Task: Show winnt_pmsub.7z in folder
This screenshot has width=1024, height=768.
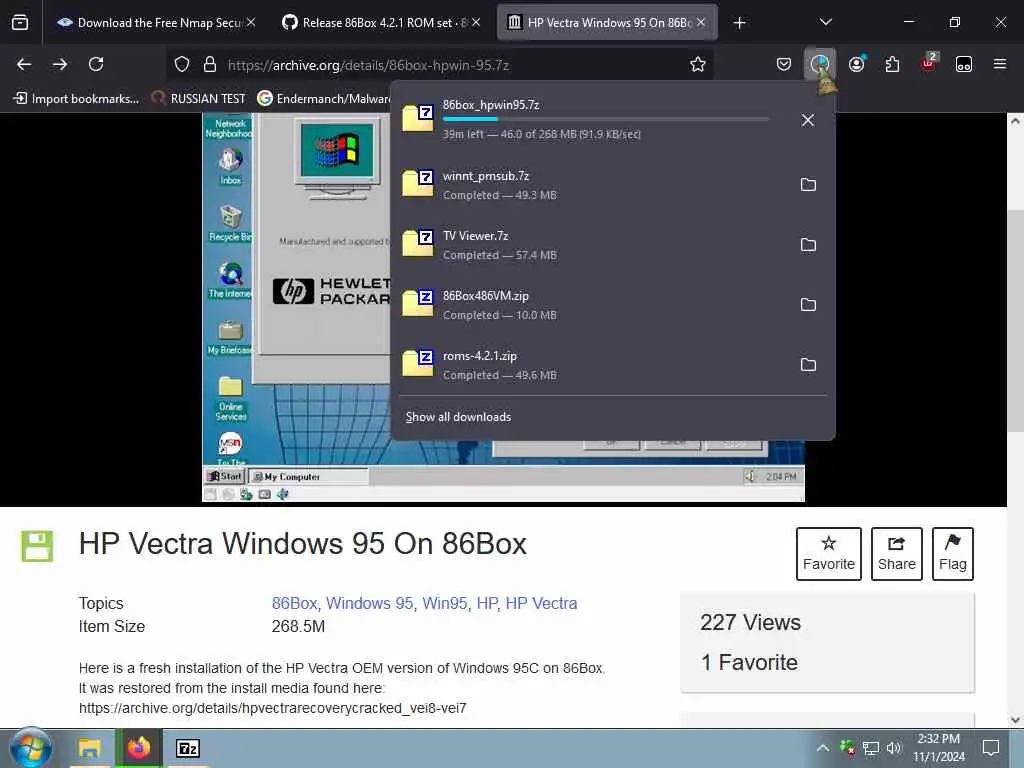Action: pyautogui.click(x=808, y=185)
